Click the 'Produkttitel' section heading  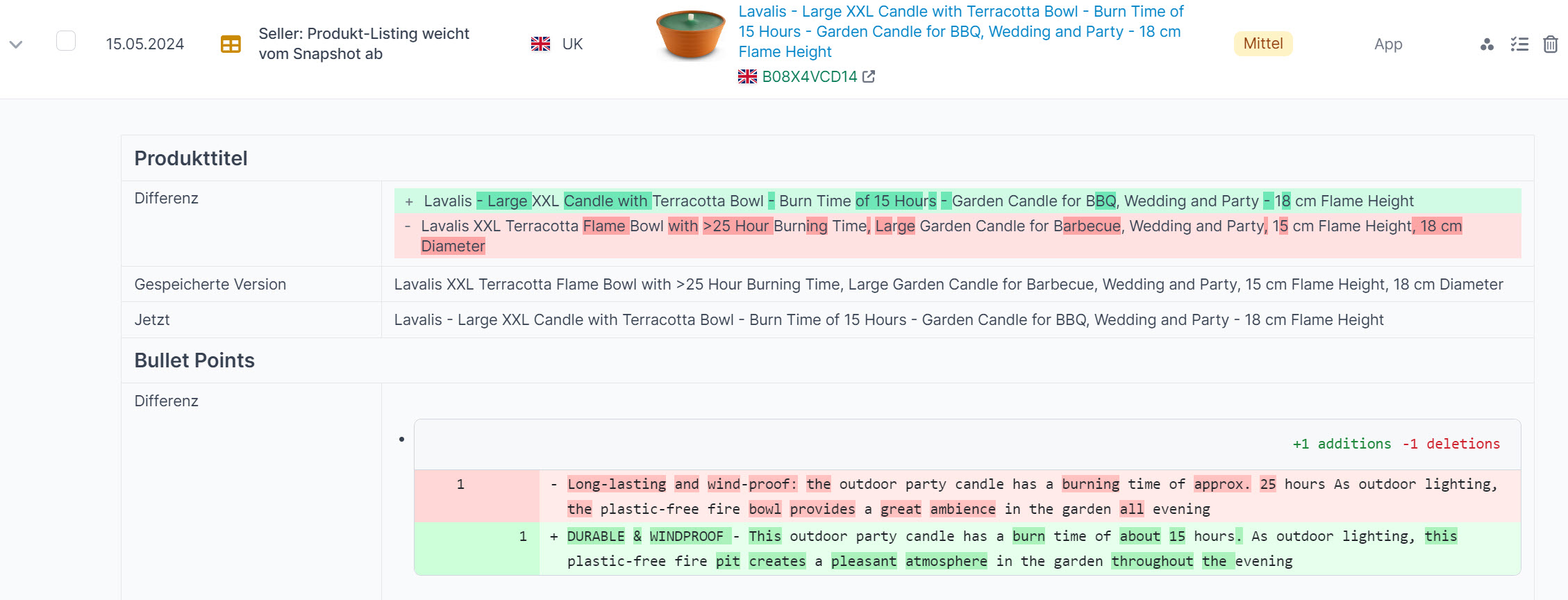pyautogui.click(x=191, y=158)
